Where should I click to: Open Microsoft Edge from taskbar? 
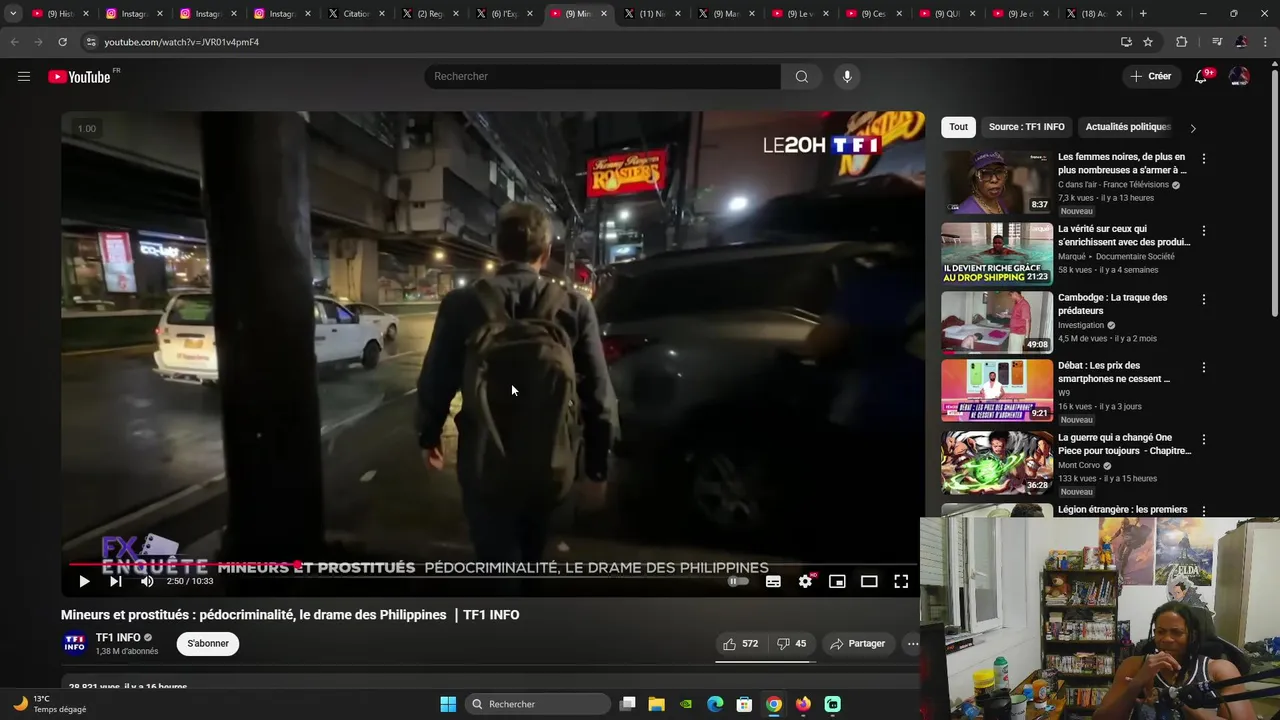click(715, 704)
